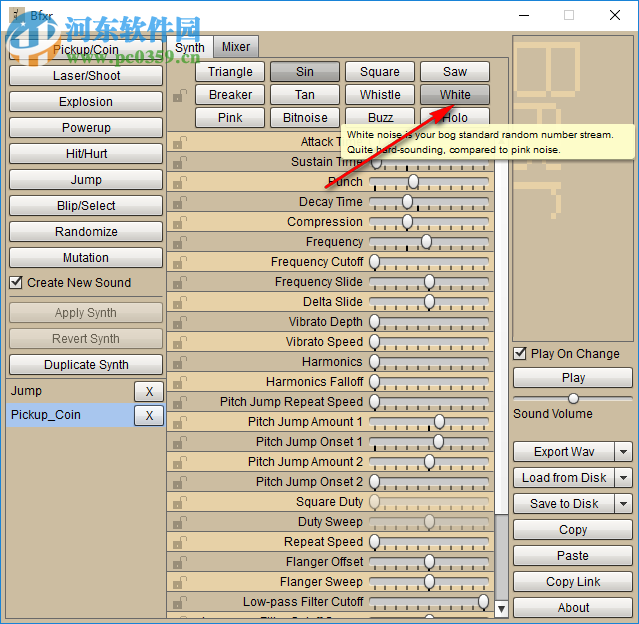The height and width of the screenshot is (624, 639).
Task: Select the Bitnoise waveform
Action: pyautogui.click(x=305, y=117)
